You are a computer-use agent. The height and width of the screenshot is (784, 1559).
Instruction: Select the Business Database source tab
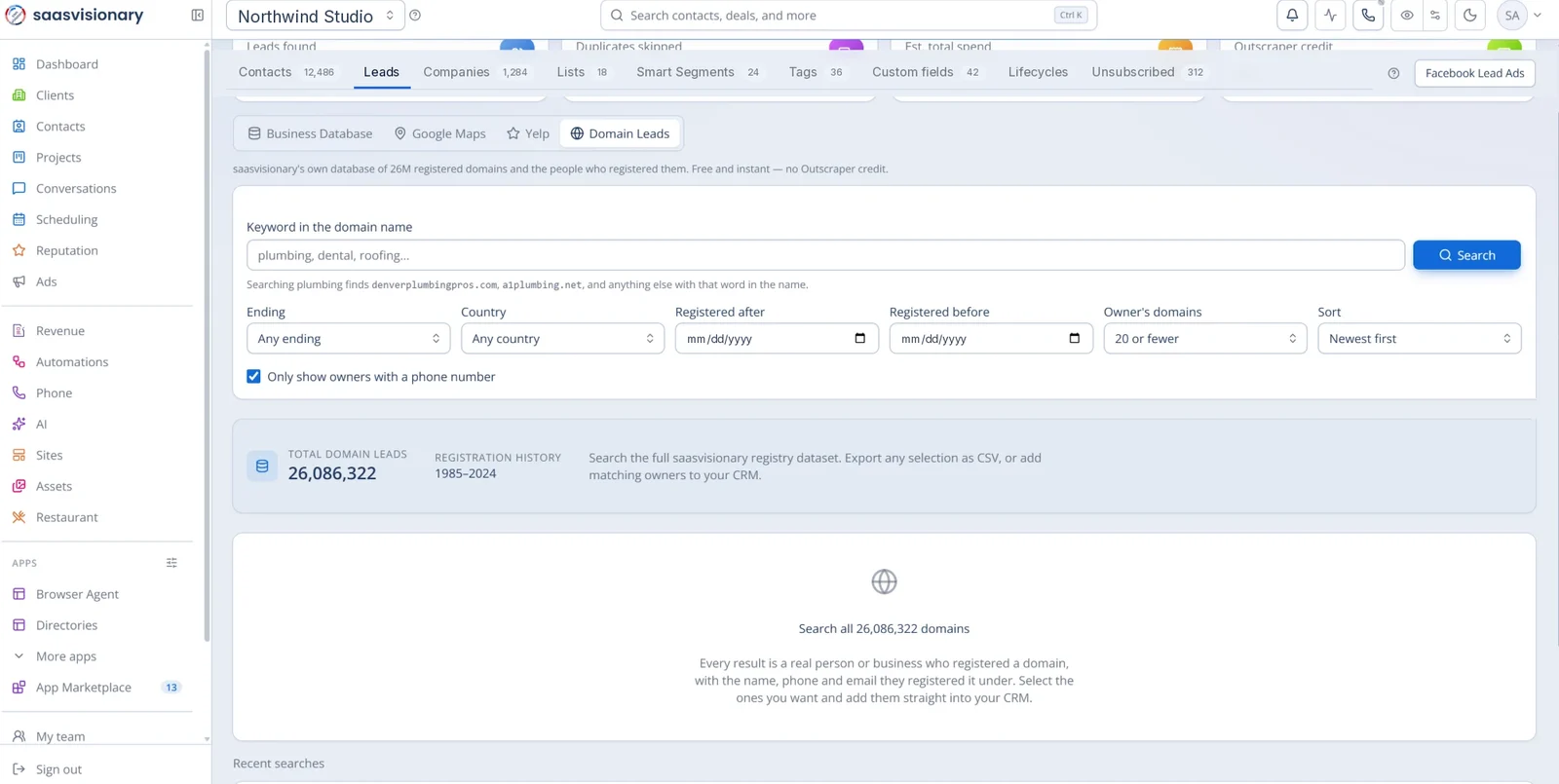(x=310, y=133)
